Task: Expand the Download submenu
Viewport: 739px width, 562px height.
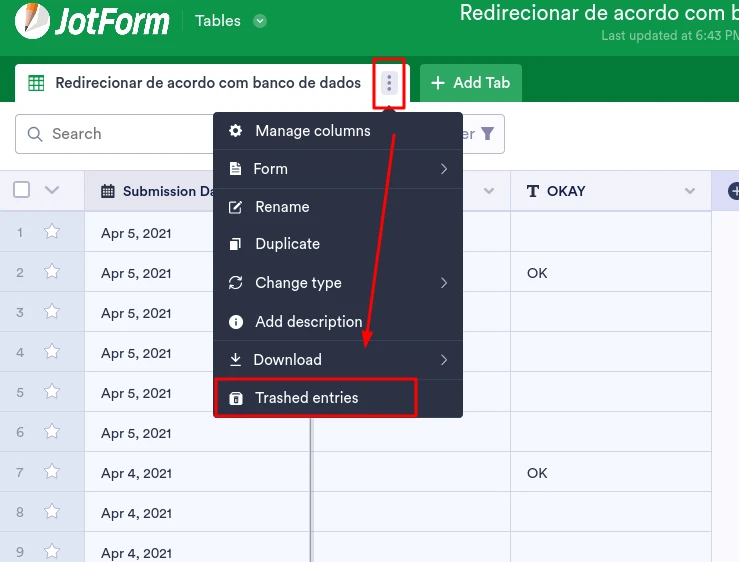Action: coord(337,359)
